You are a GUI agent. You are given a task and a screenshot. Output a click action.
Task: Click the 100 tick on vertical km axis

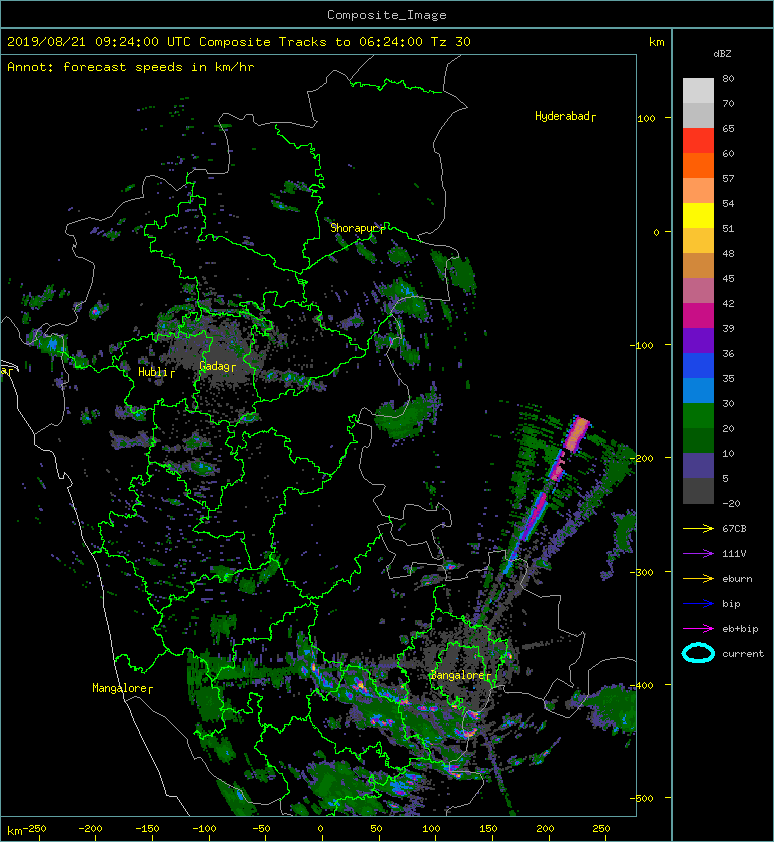[x=646, y=118]
